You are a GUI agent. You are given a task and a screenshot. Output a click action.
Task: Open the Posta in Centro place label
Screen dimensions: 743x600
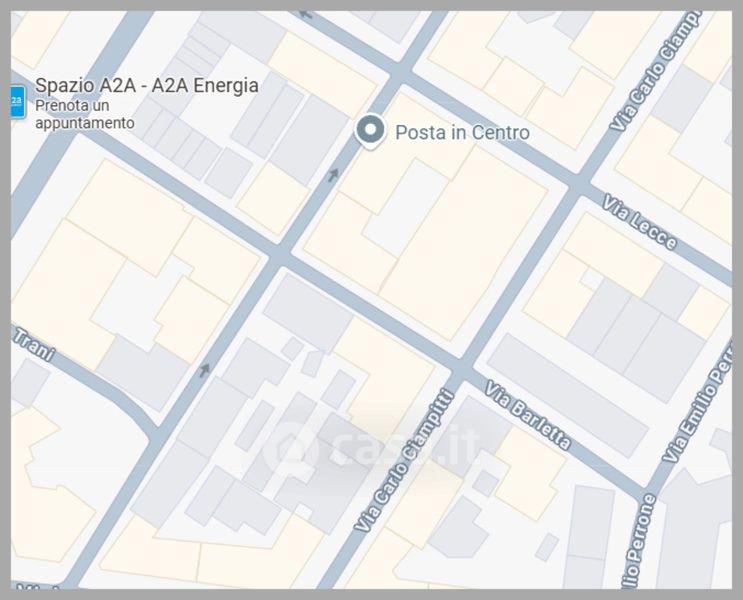[x=462, y=132]
